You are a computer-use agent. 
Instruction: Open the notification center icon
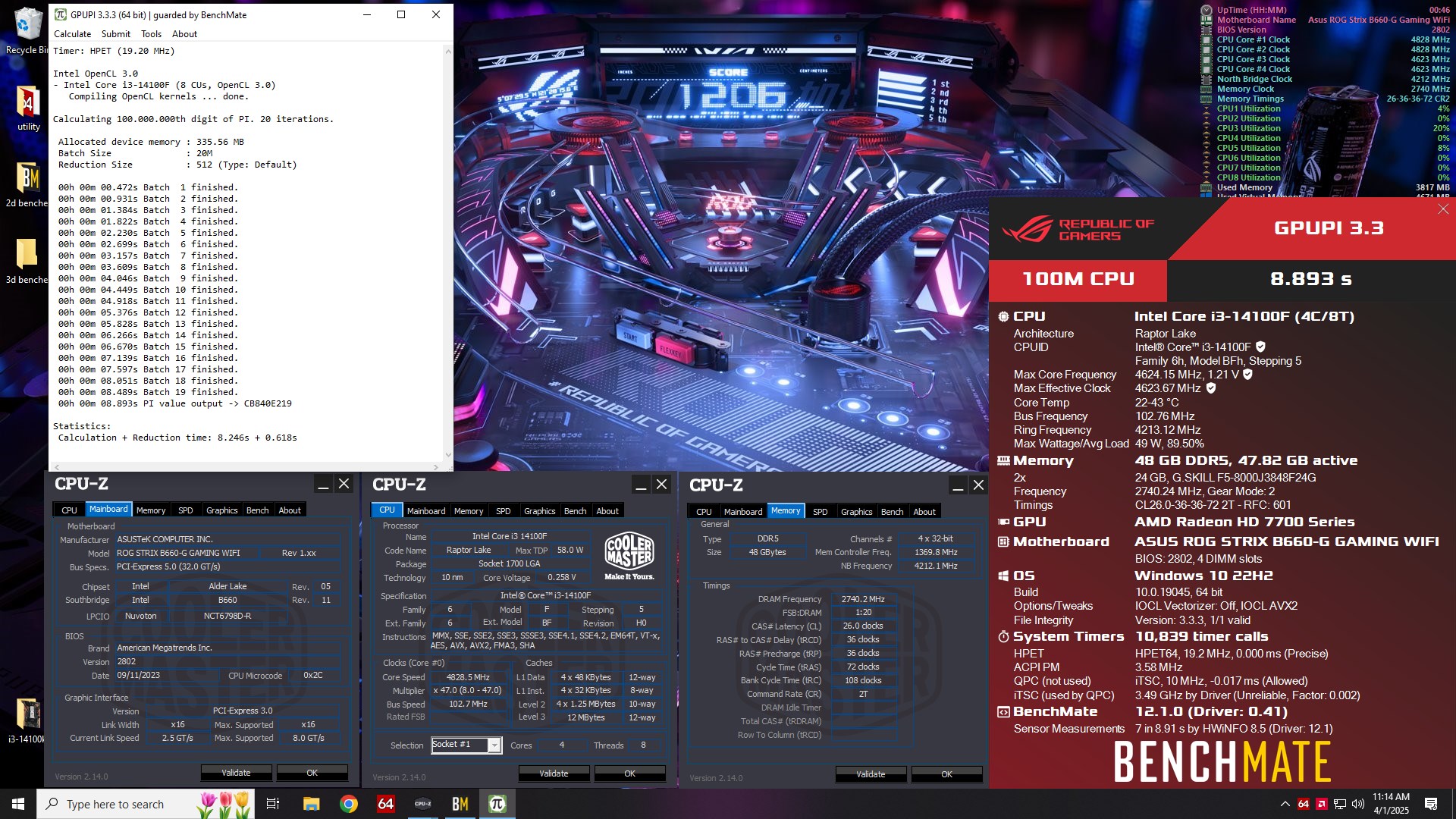1431,804
